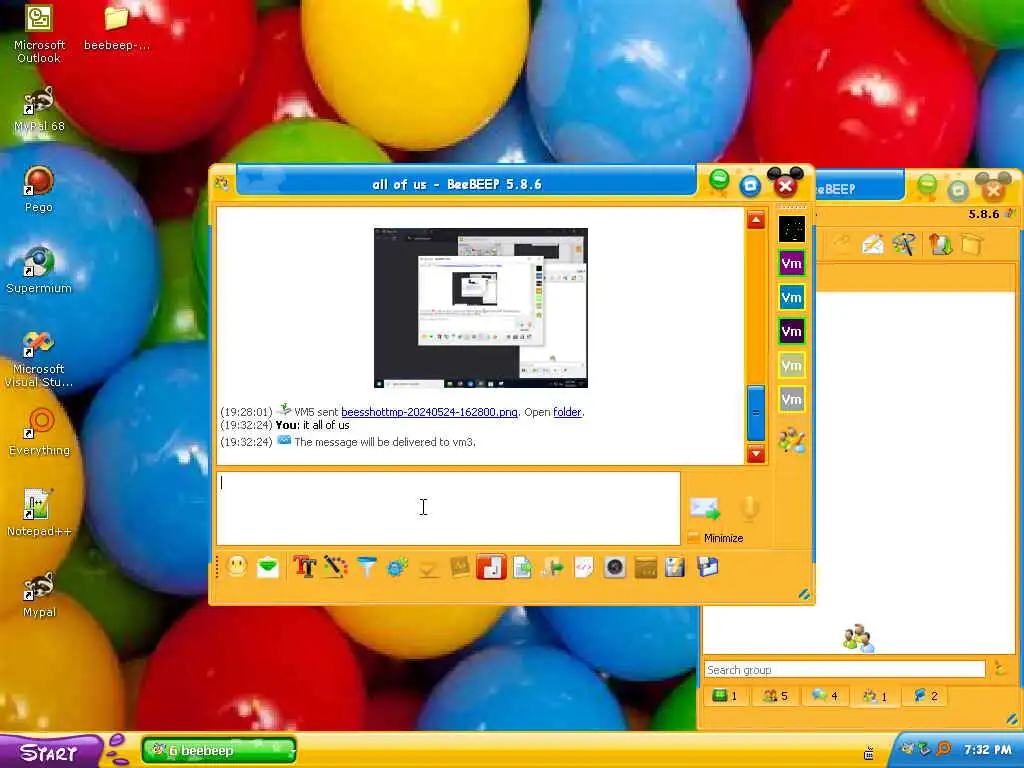The image size is (1024, 768).
Task: Click the microphone voice message icon
Action: click(749, 507)
